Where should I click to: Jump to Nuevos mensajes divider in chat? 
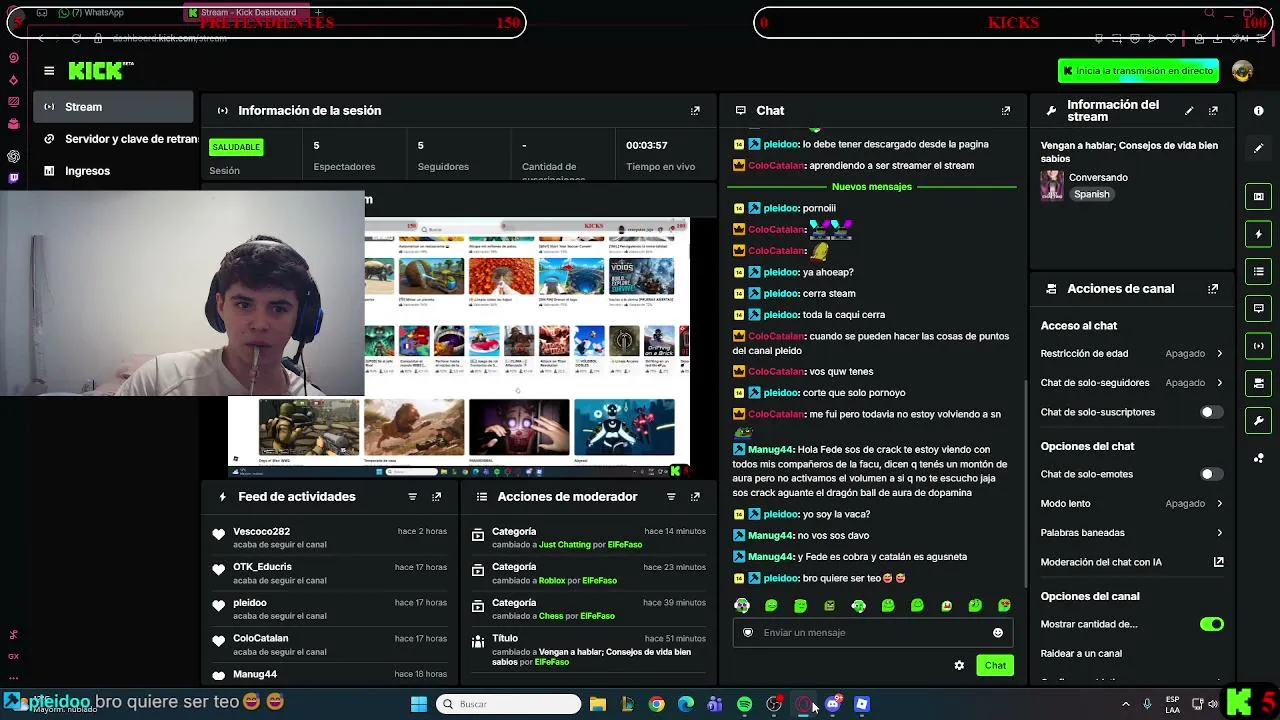(x=871, y=187)
